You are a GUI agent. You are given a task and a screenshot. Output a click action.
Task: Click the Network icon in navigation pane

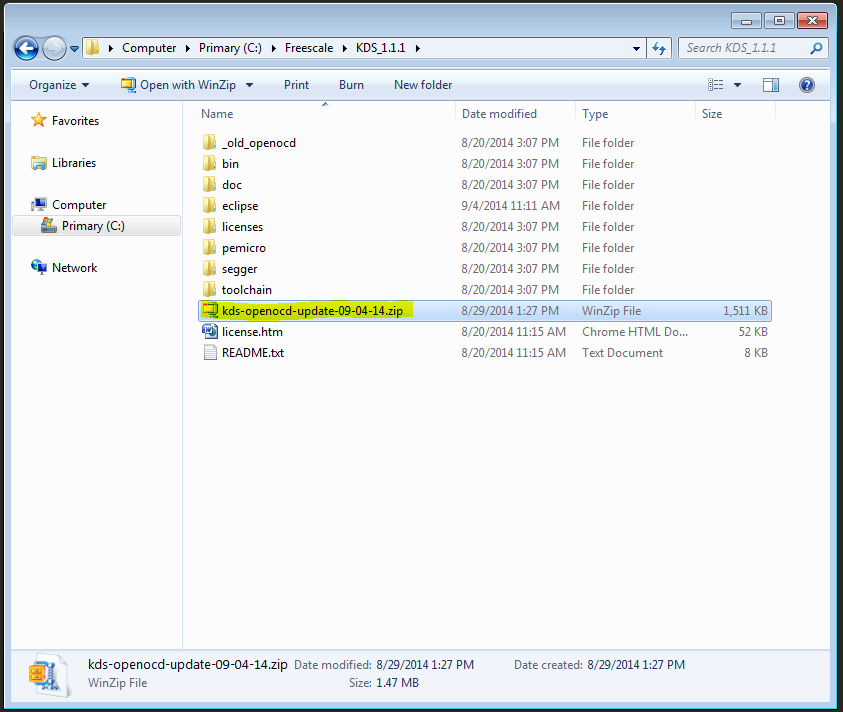pyautogui.click(x=39, y=267)
